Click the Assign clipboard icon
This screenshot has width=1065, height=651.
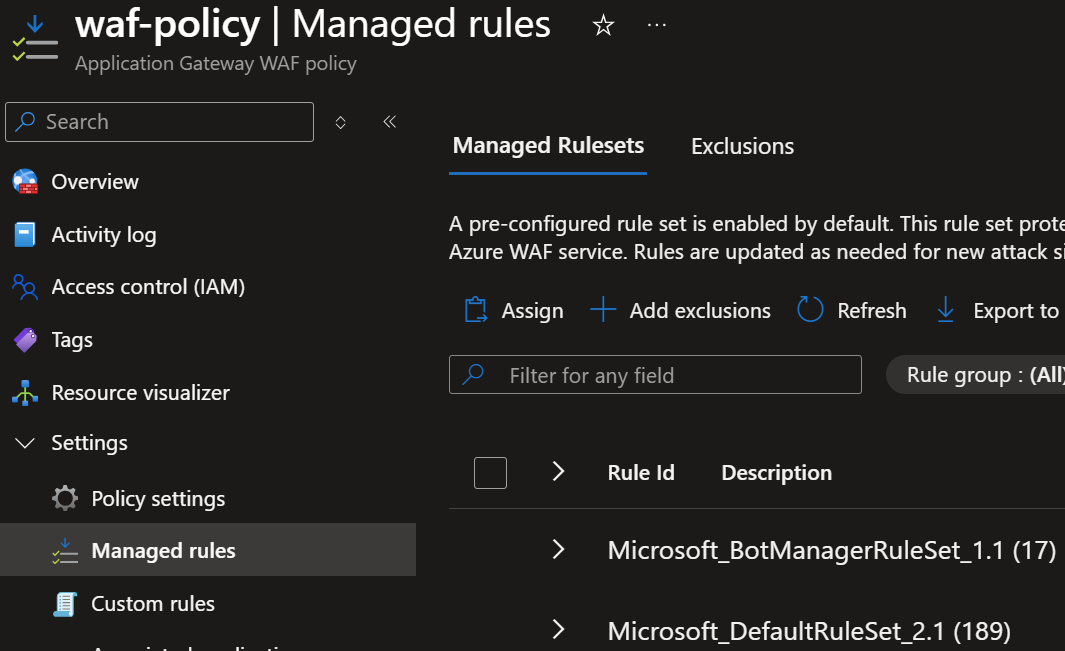click(475, 310)
